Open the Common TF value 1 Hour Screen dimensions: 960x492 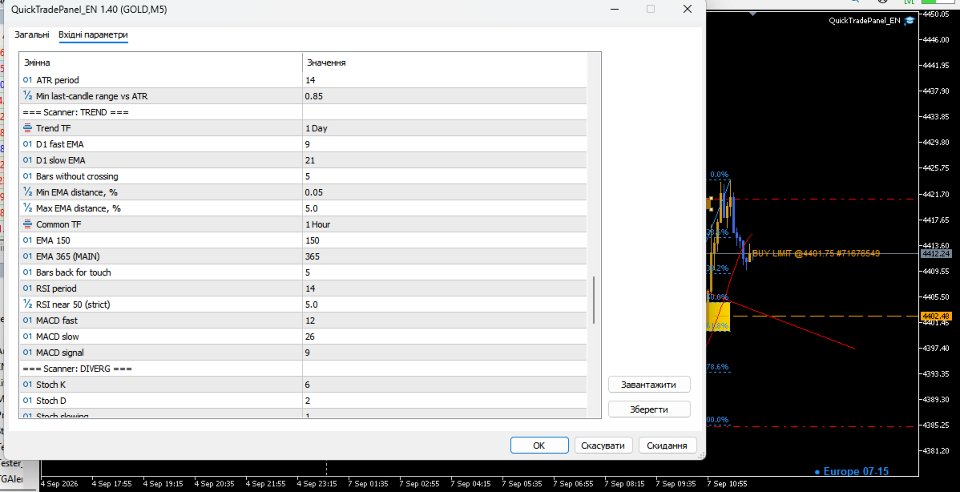[444, 225]
